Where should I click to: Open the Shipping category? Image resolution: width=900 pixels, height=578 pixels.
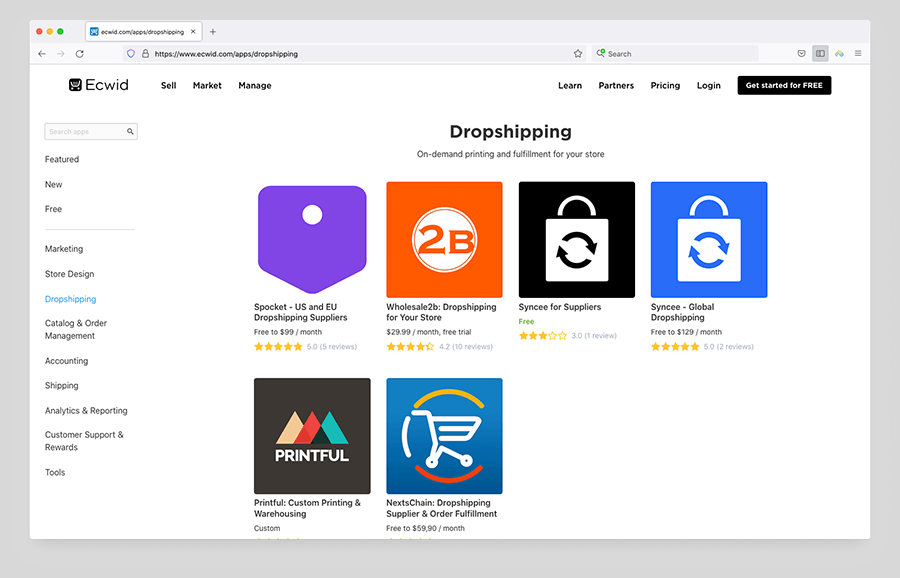(x=61, y=385)
